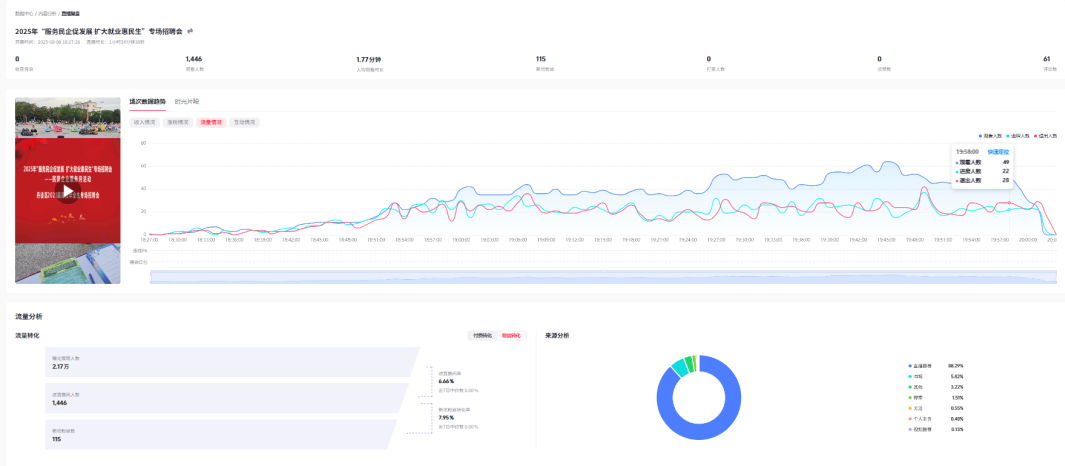
Task: Switch funnel to 付费转化 view
Action: [x=483, y=336]
